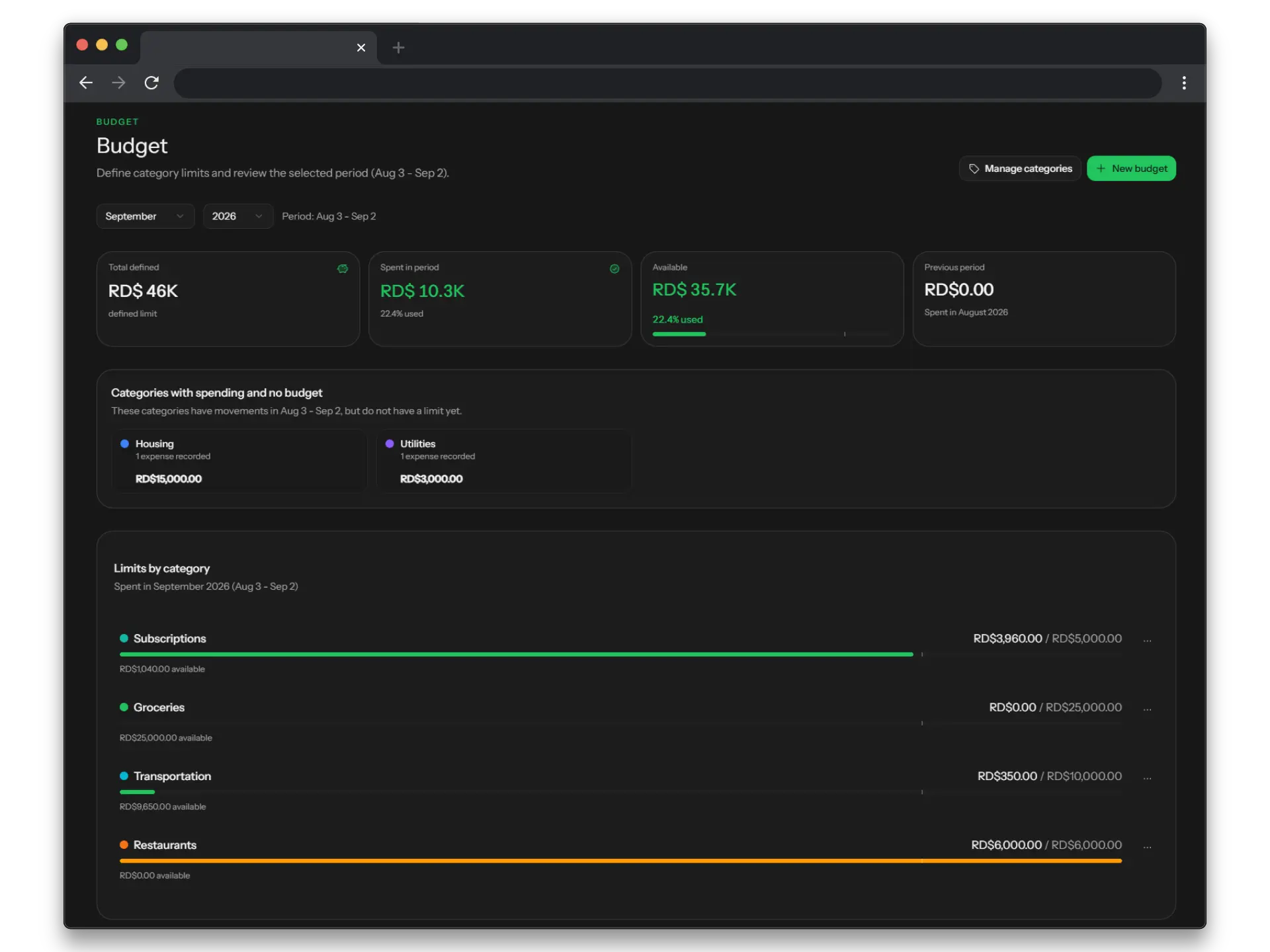This screenshot has height=952, width=1270.
Task: Reload the page with refresh icon
Action: (152, 83)
